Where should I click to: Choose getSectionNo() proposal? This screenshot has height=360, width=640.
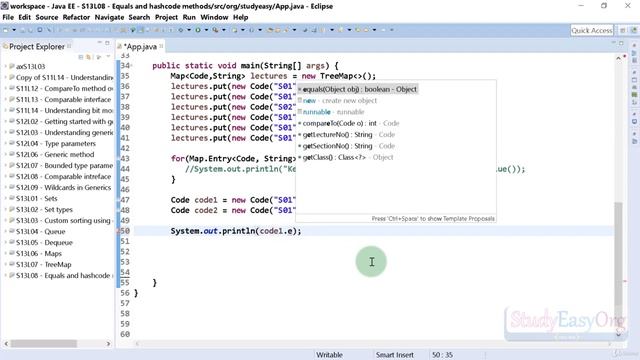pyautogui.click(x=348, y=146)
